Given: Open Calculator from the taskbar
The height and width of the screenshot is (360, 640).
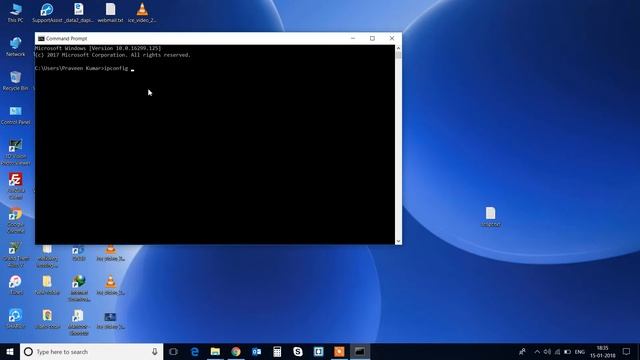Looking at the screenshot, I should [x=277, y=351].
